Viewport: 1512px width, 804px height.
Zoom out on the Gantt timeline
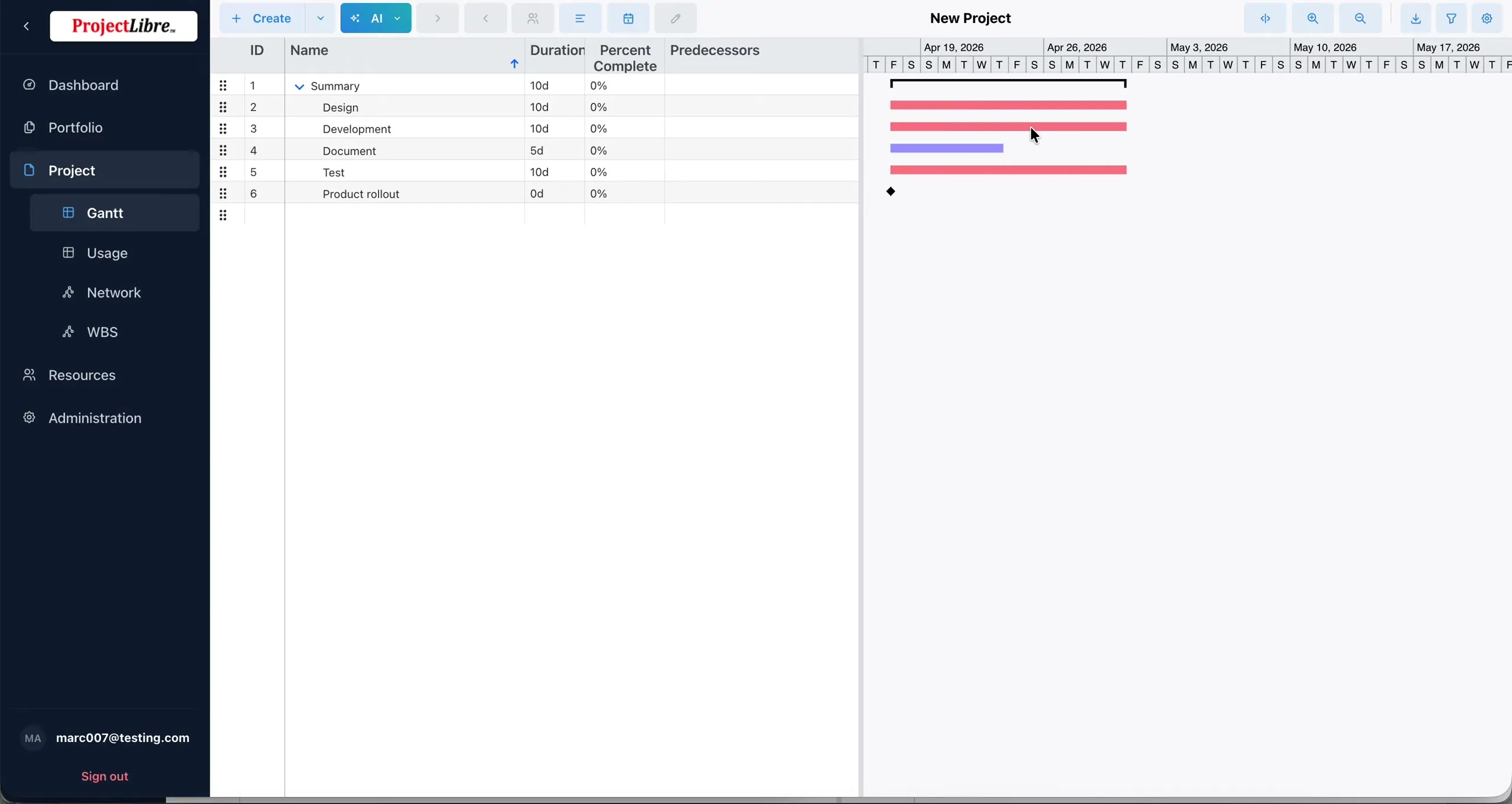(1360, 18)
